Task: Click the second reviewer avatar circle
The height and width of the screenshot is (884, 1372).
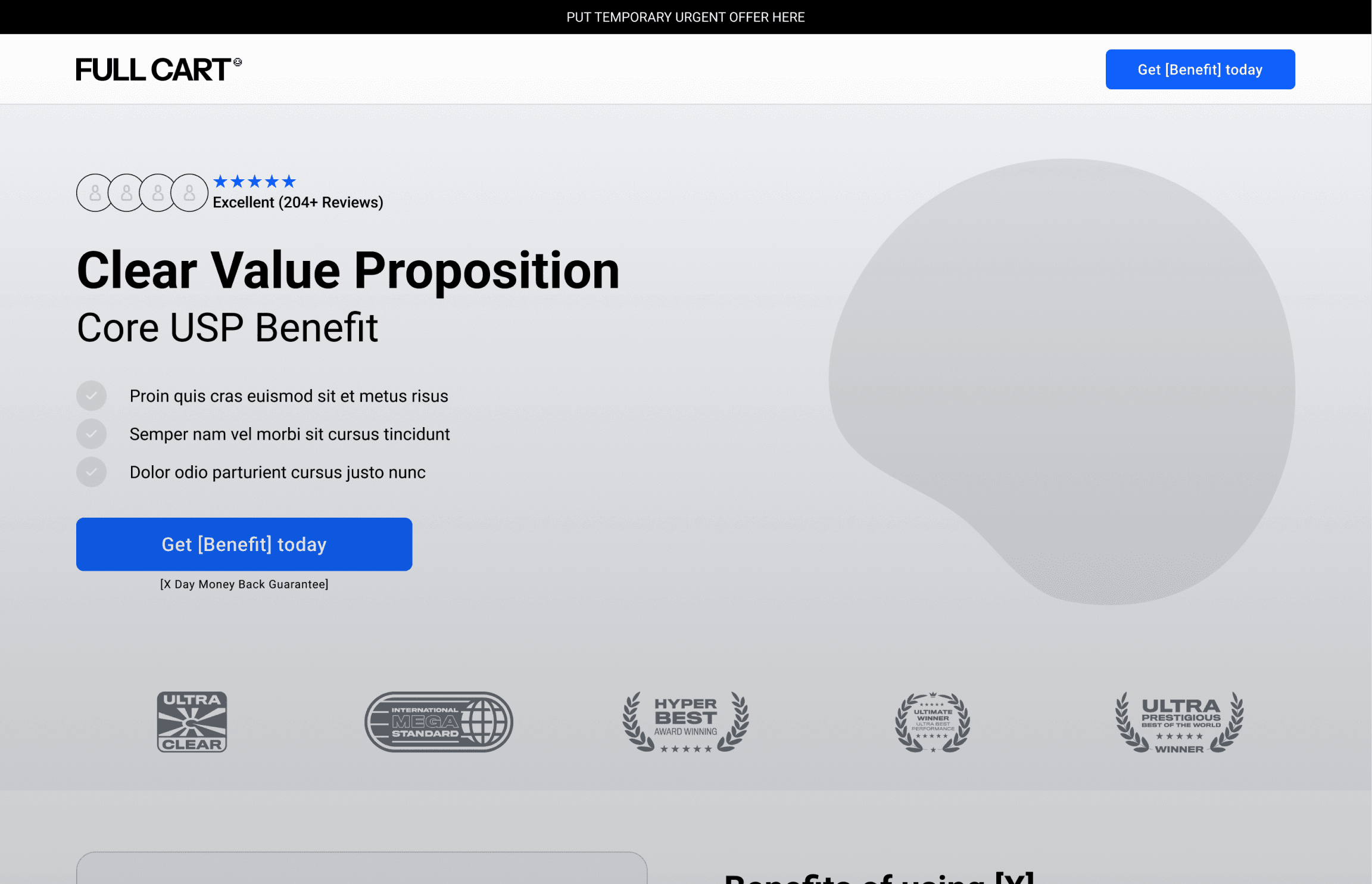Action: pyautogui.click(x=126, y=192)
